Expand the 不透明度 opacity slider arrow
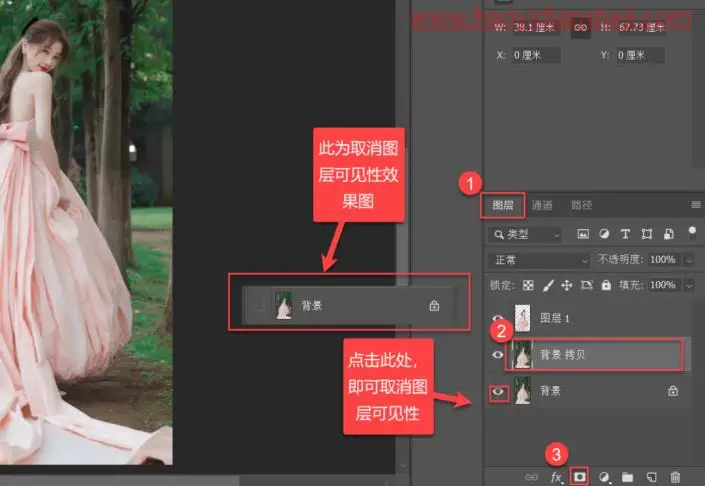Screen dimensions: 705x486 point(689,260)
